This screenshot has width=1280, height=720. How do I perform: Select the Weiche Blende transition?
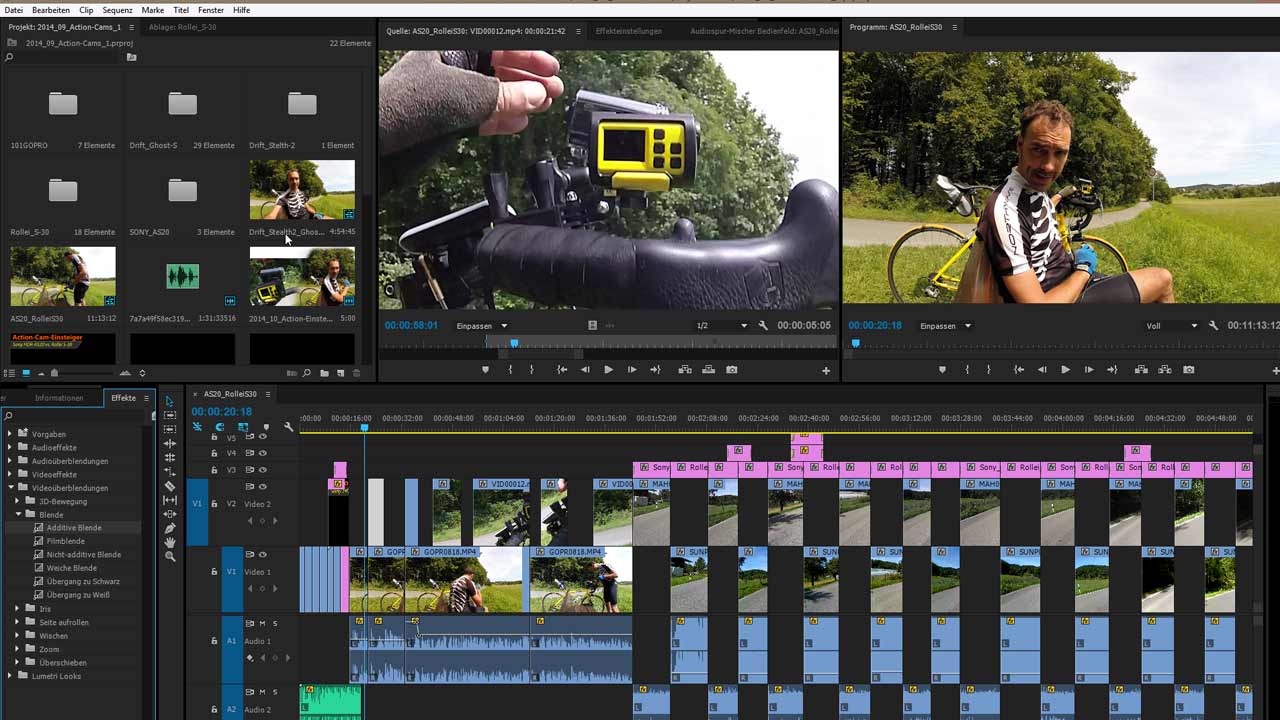[71, 568]
